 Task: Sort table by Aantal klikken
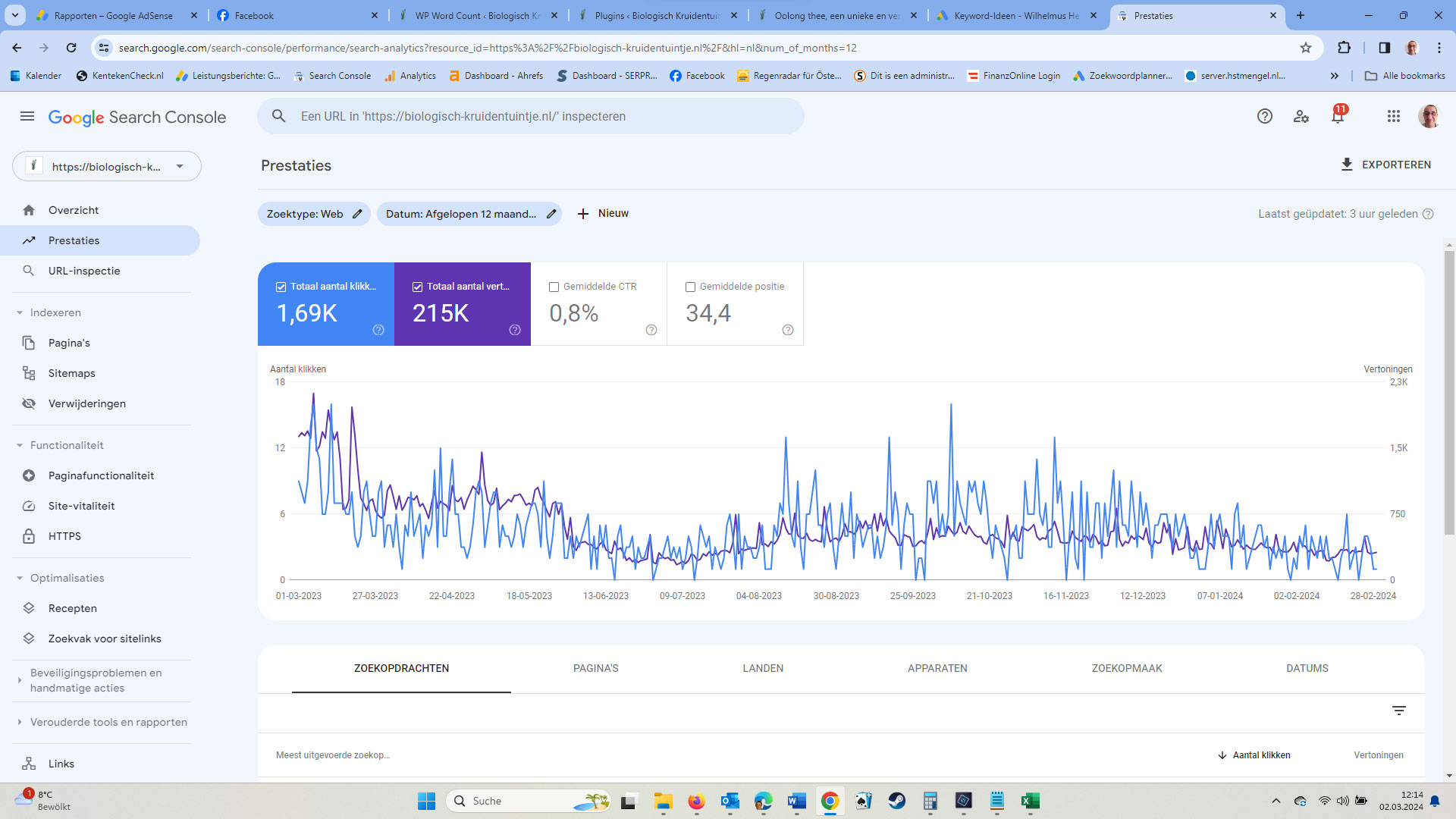pyautogui.click(x=1254, y=755)
